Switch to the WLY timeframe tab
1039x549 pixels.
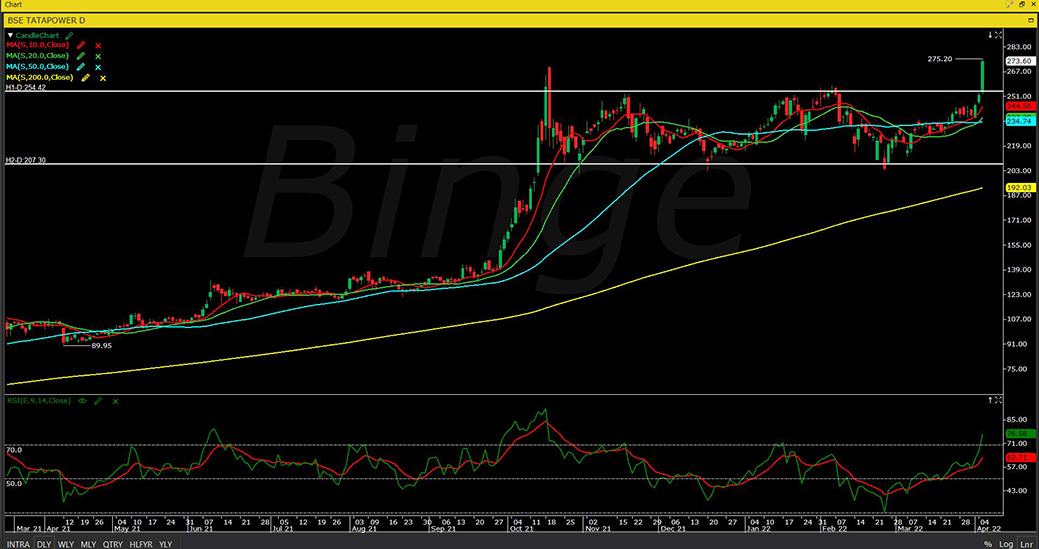coord(66,544)
